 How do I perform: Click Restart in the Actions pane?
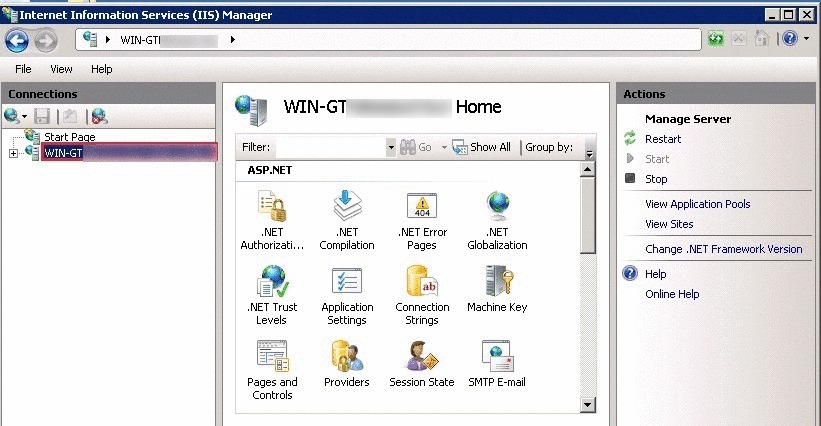click(663, 139)
